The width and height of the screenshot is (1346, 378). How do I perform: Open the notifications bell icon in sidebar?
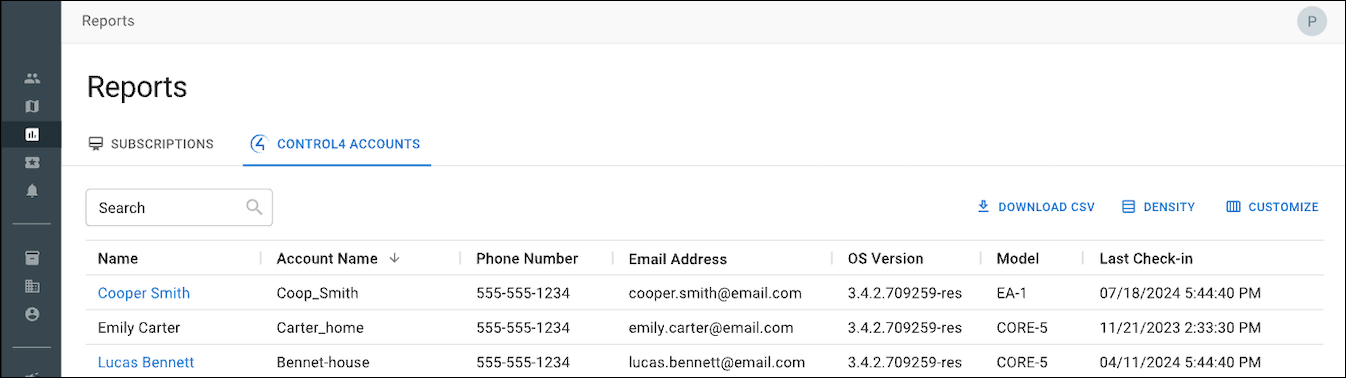pyautogui.click(x=31, y=190)
